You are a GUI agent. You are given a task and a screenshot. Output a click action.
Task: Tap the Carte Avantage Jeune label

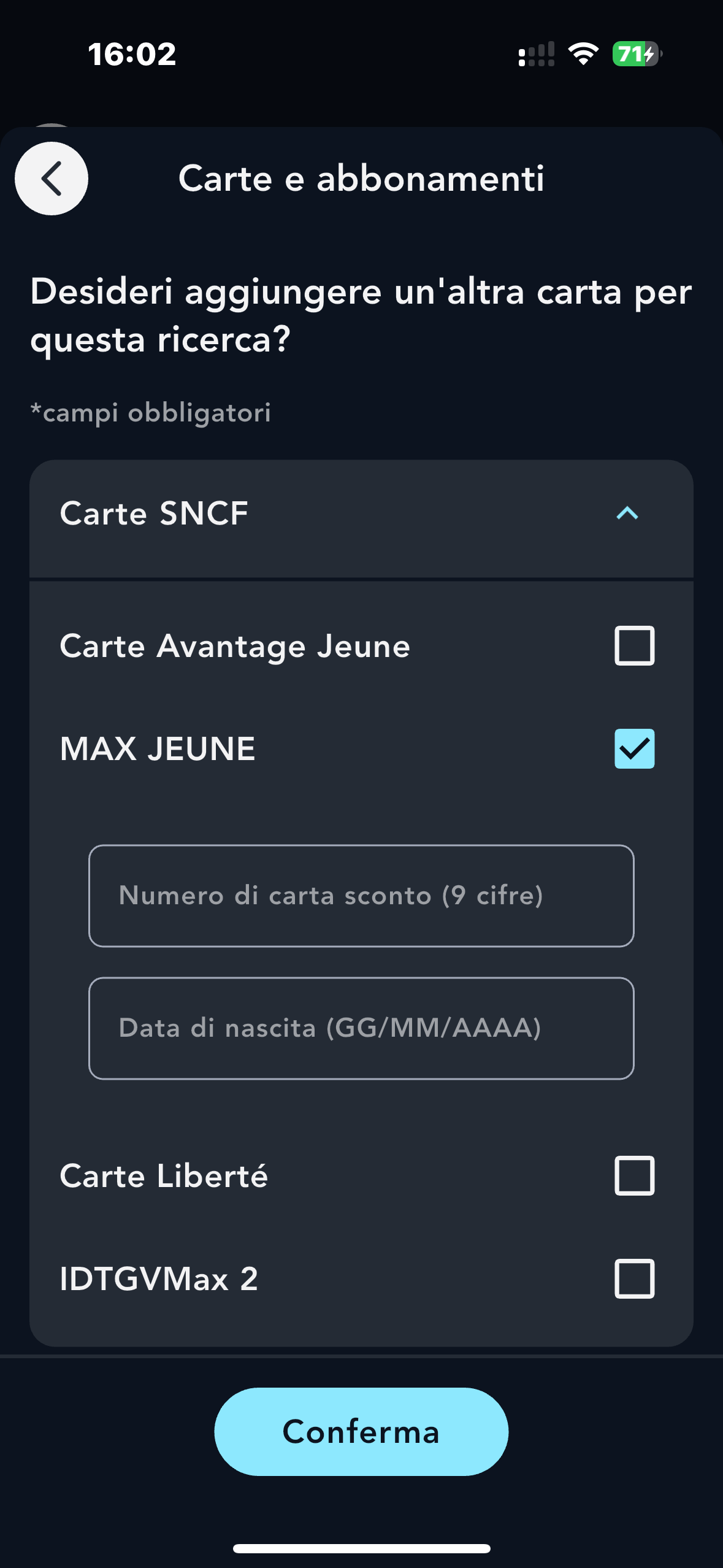point(235,646)
